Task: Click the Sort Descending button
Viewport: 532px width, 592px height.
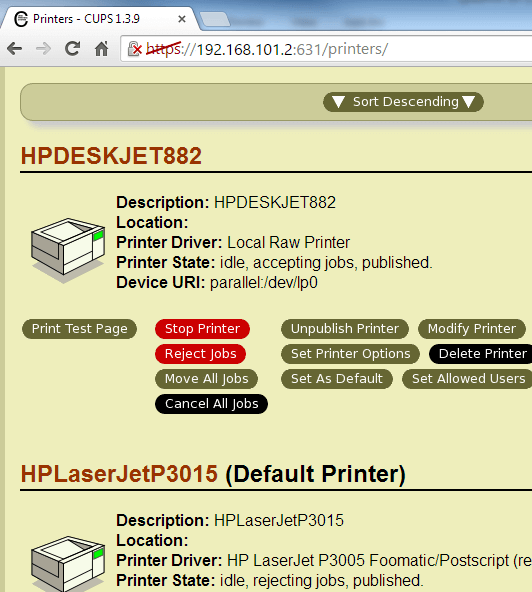Action: (x=403, y=102)
